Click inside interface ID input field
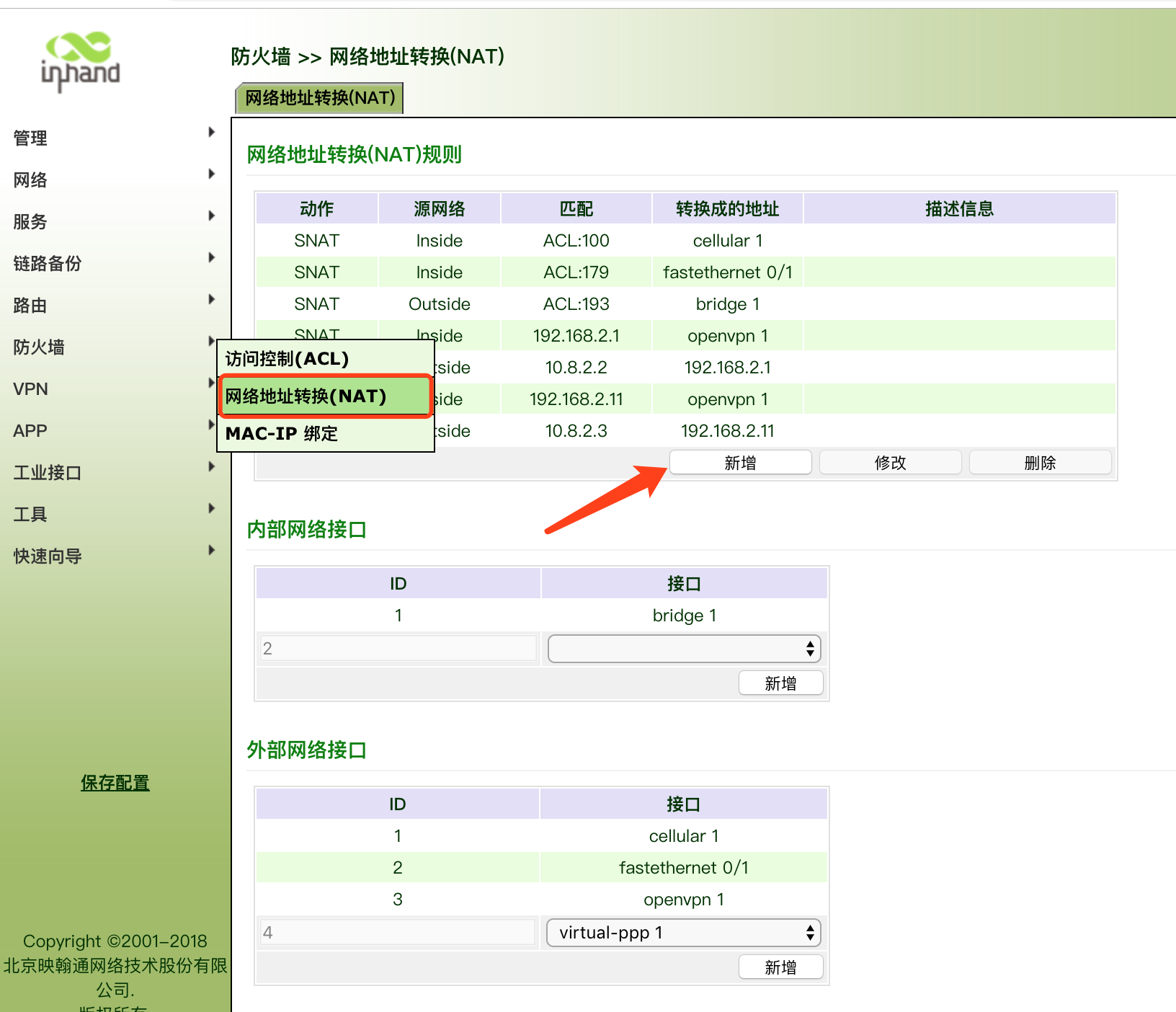The height and width of the screenshot is (1012, 1176). [398, 649]
